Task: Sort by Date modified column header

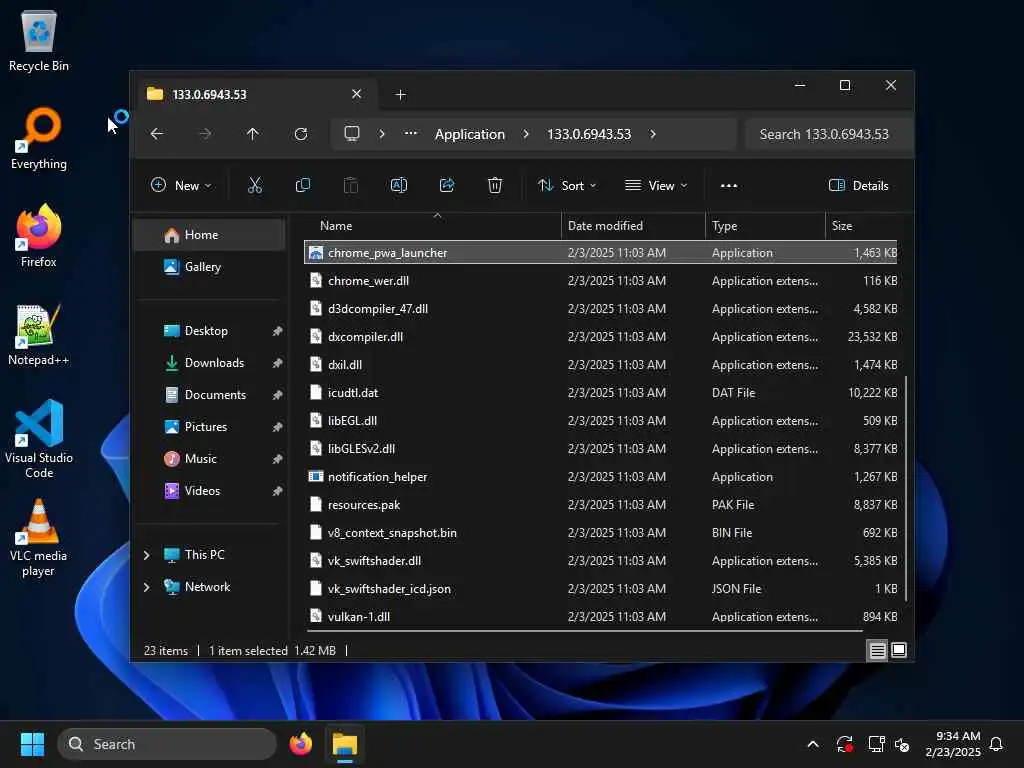Action: 633,226
